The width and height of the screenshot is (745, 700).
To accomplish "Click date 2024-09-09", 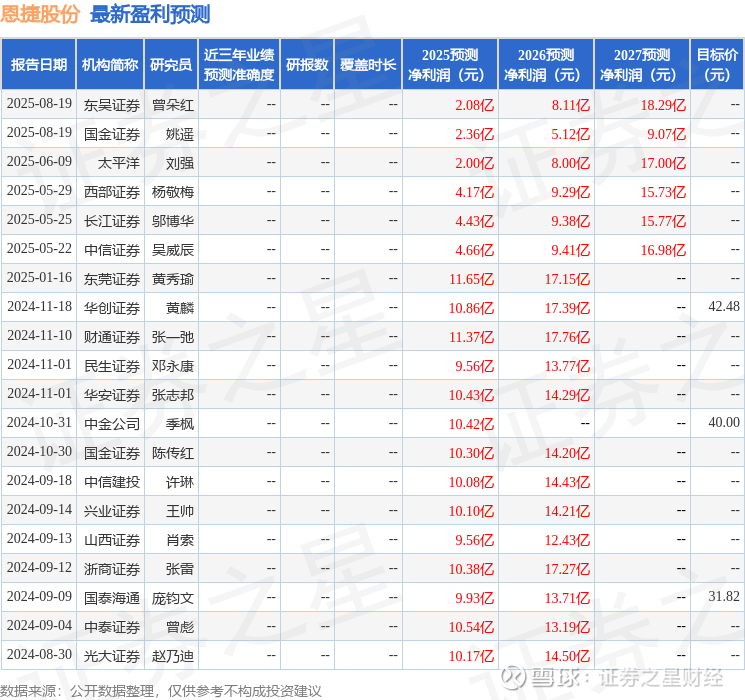I will point(39,596).
